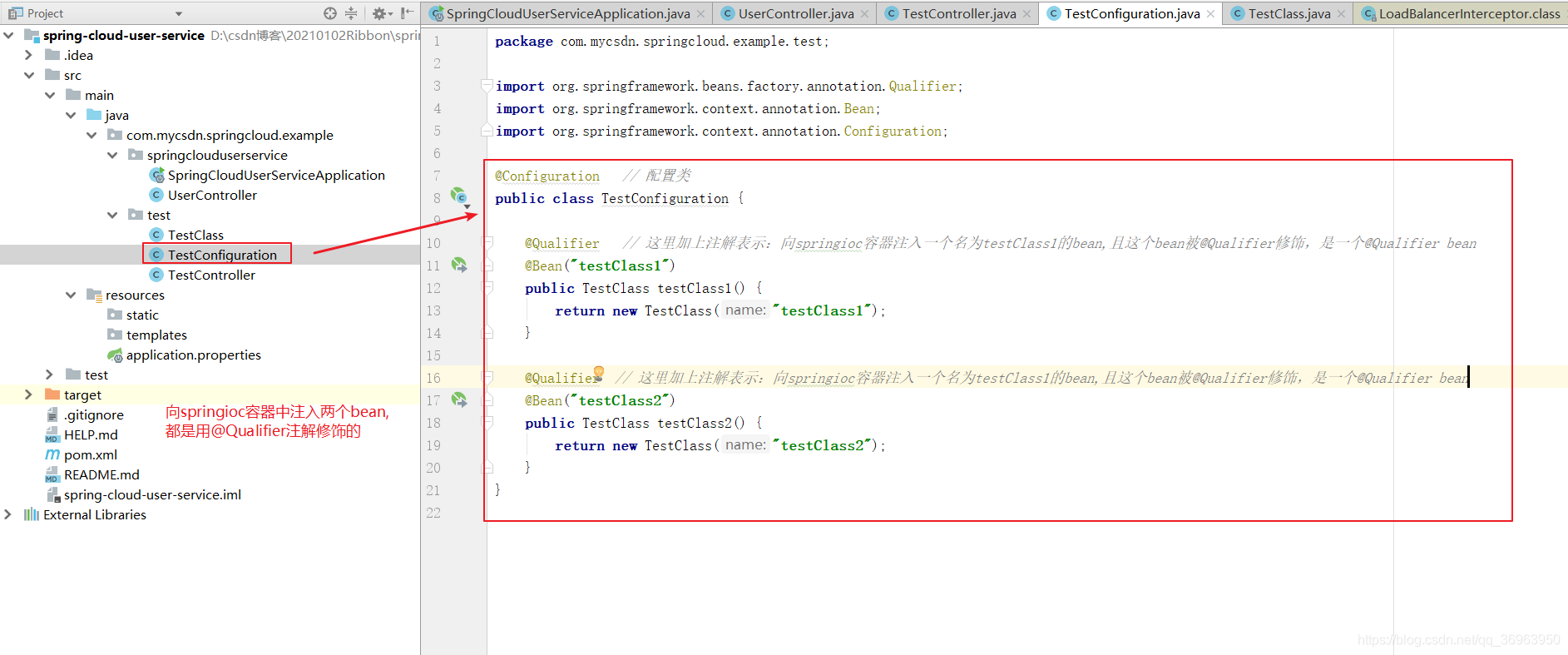Close the TestController.java tab
Viewport: 1568px width, 655px height.
pyautogui.click(x=1027, y=14)
